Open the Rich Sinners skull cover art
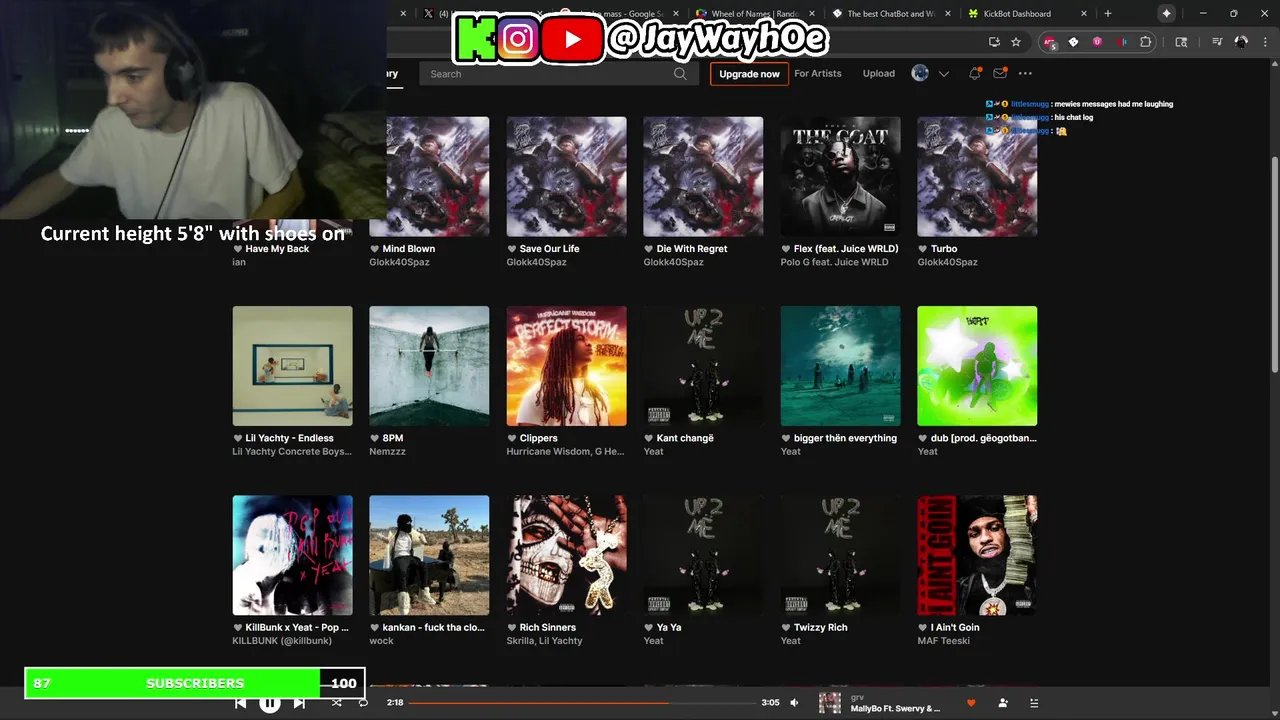The height and width of the screenshot is (720, 1280). [566, 555]
